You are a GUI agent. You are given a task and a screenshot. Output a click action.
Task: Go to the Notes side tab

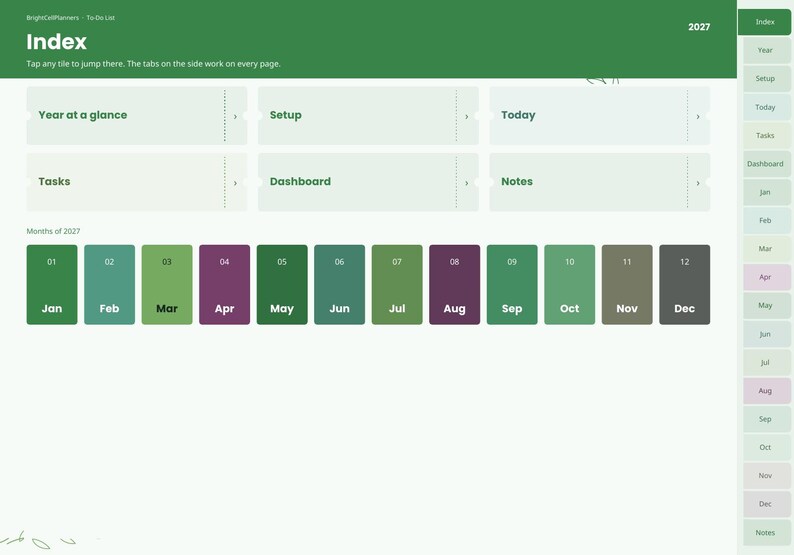coord(767,532)
